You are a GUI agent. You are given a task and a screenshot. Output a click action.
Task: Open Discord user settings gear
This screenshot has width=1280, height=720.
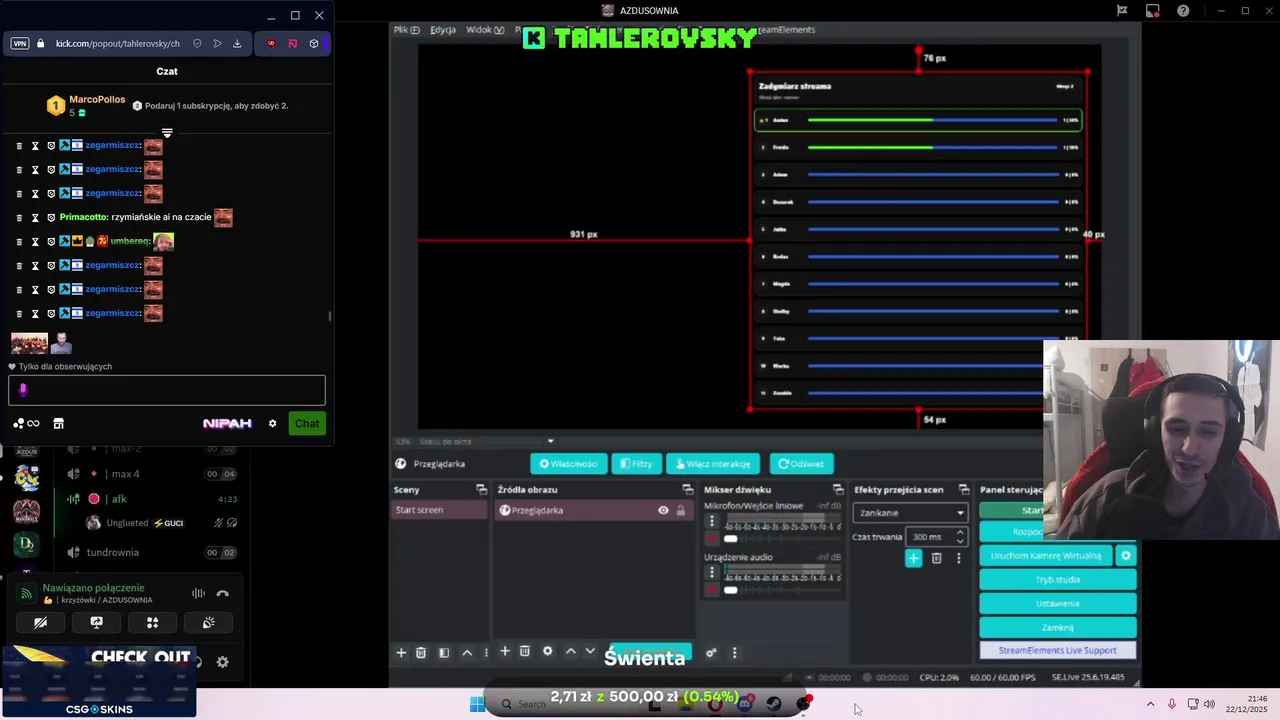coord(222,662)
